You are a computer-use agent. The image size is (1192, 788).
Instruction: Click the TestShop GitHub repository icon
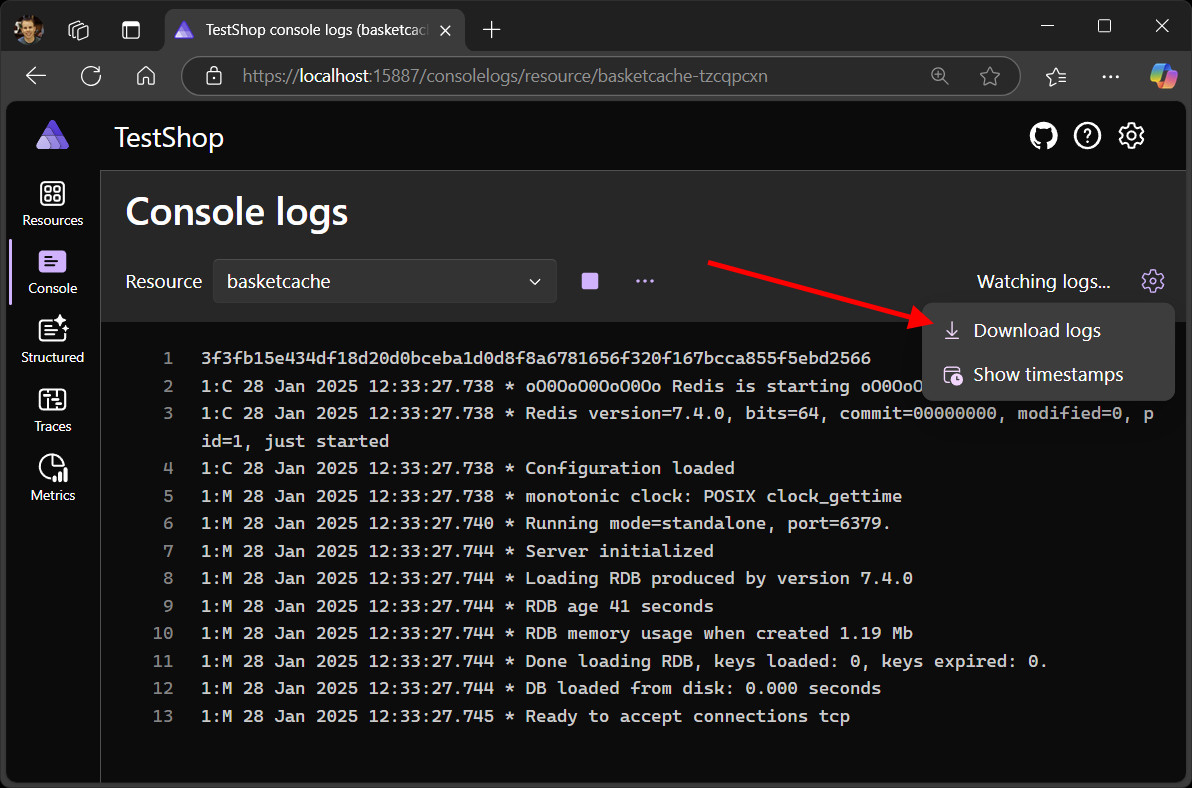click(1043, 135)
